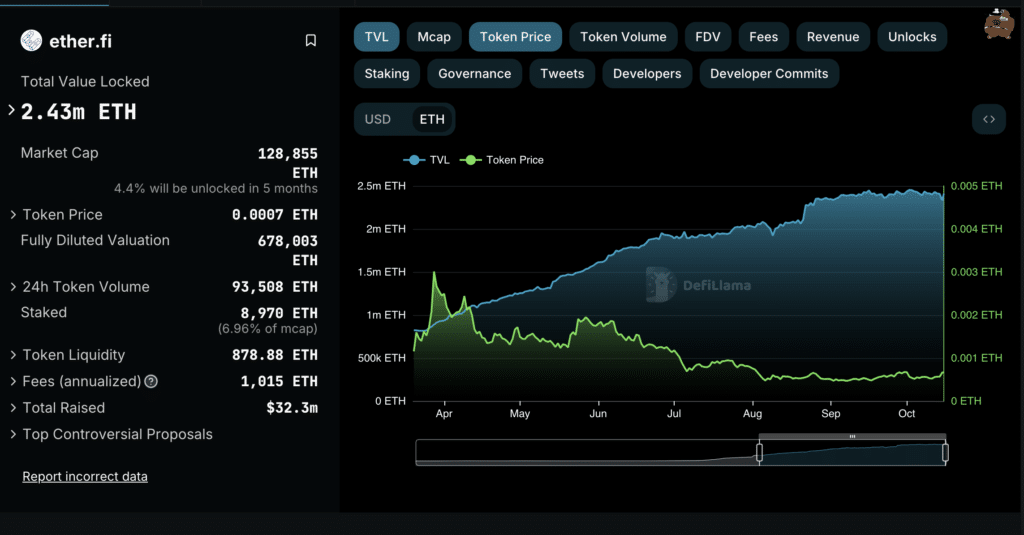The width and height of the screenshot is (1024, 535).
Task: Click the $32.3m Total Raised value
Action: point(292,408)
